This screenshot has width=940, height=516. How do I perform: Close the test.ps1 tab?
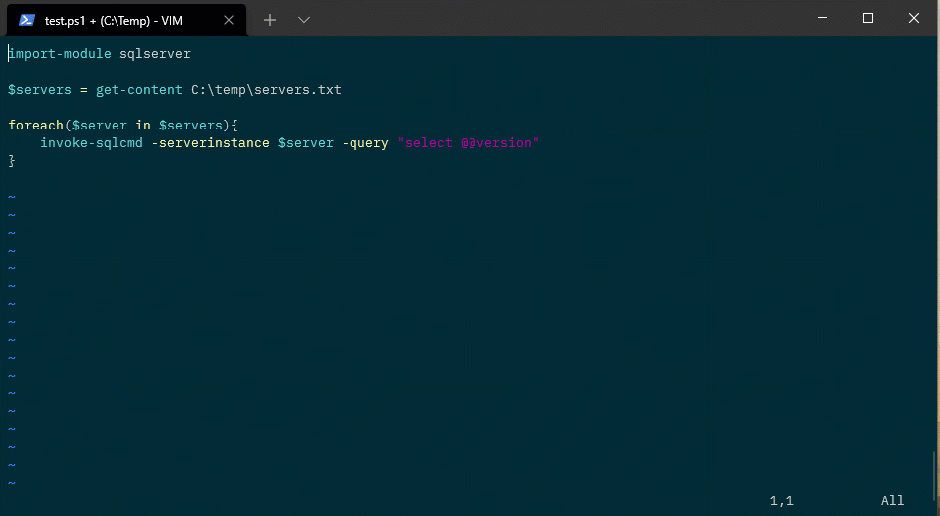[x=230, y=19]
